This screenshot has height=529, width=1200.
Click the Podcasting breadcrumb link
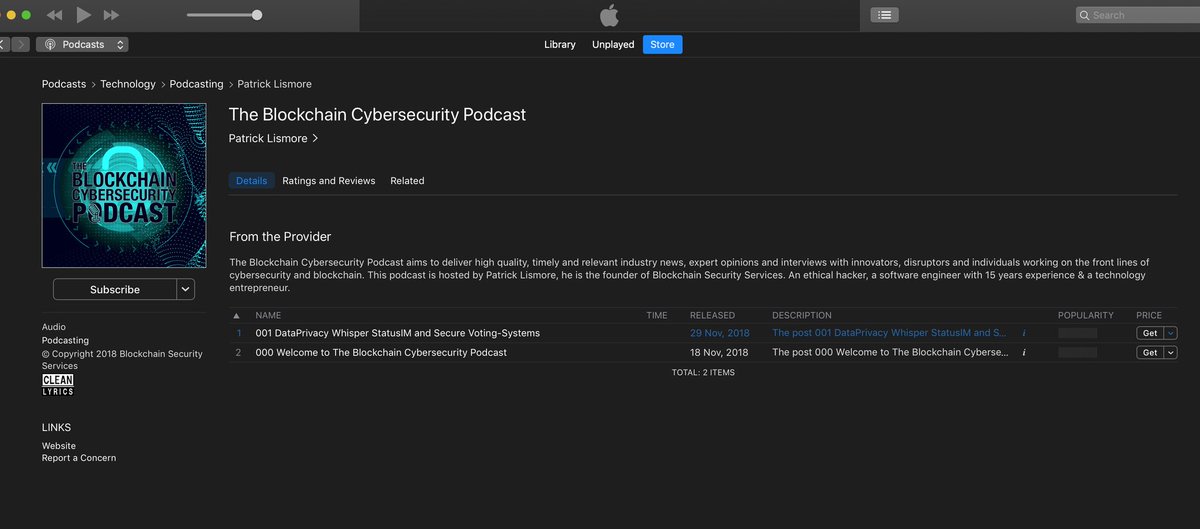click(196, 84)
